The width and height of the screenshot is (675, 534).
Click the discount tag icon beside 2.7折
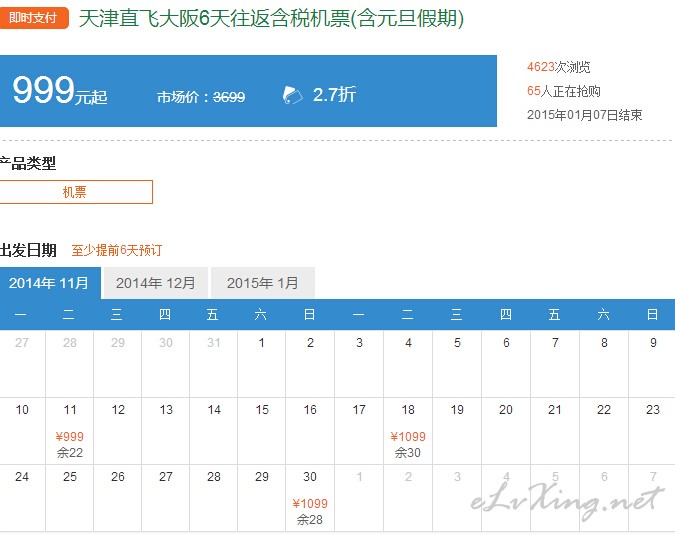tap(293, 95)
